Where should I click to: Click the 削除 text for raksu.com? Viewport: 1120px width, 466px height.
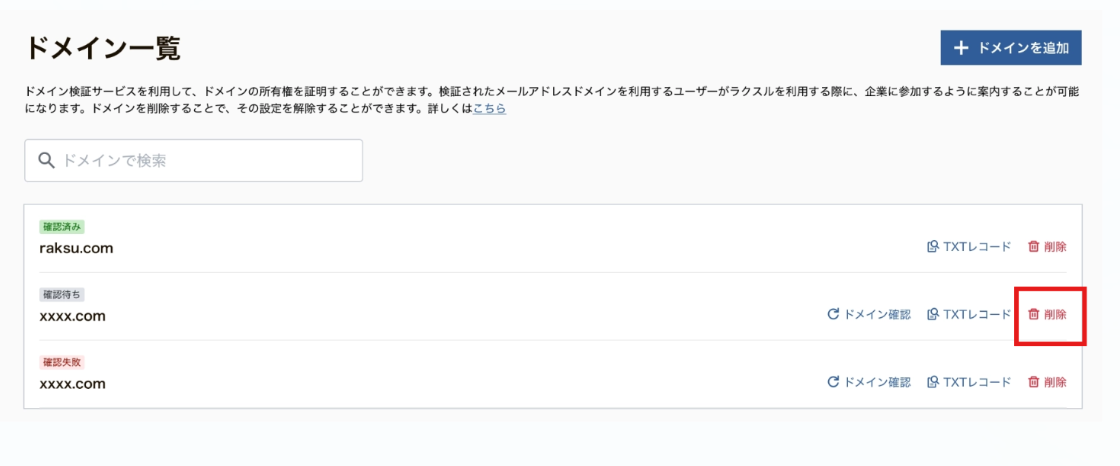(x=1055, y=247)
